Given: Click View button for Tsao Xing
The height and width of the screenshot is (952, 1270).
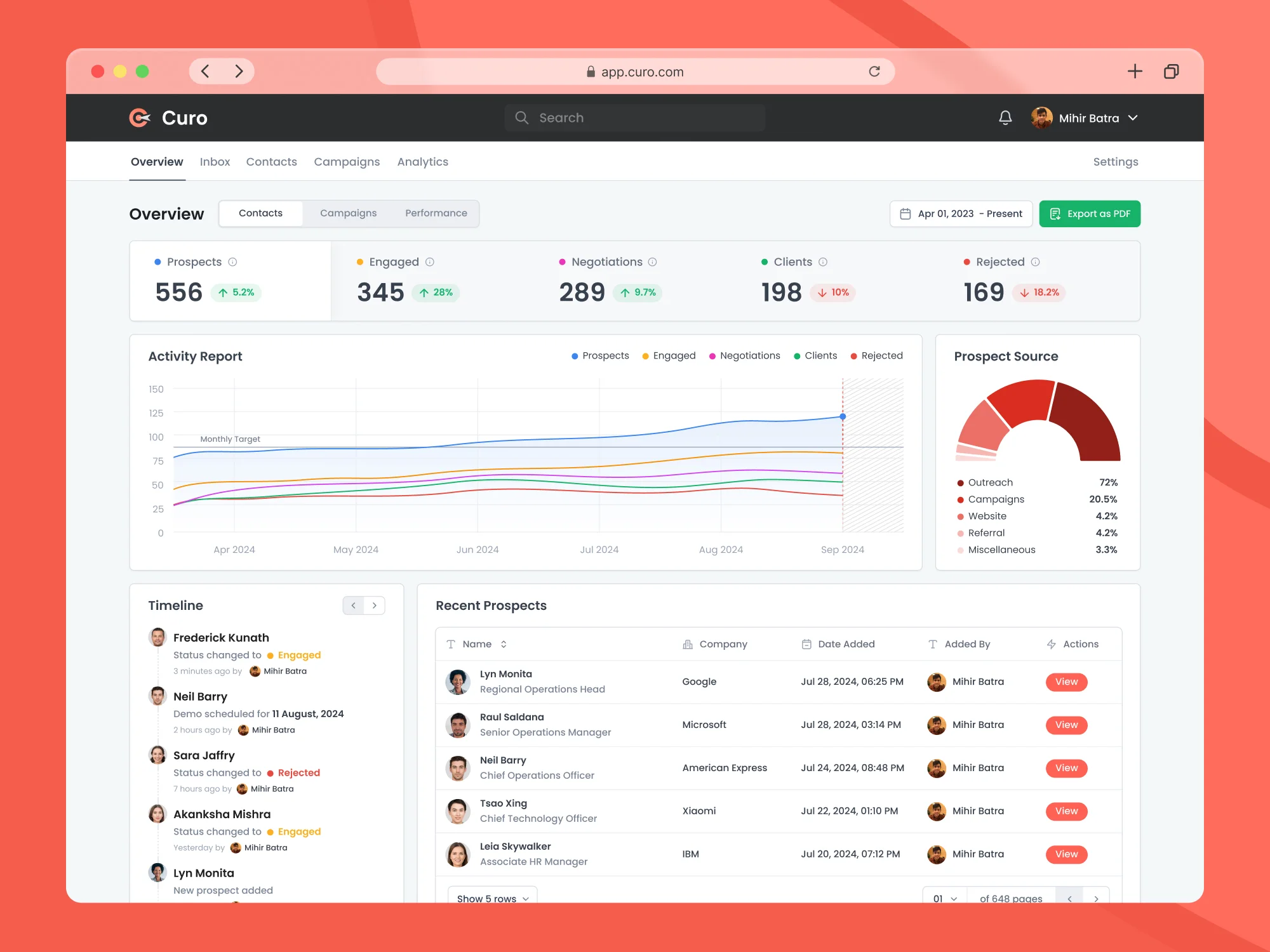Looking at the screenshot, I should click(1067, 811).
